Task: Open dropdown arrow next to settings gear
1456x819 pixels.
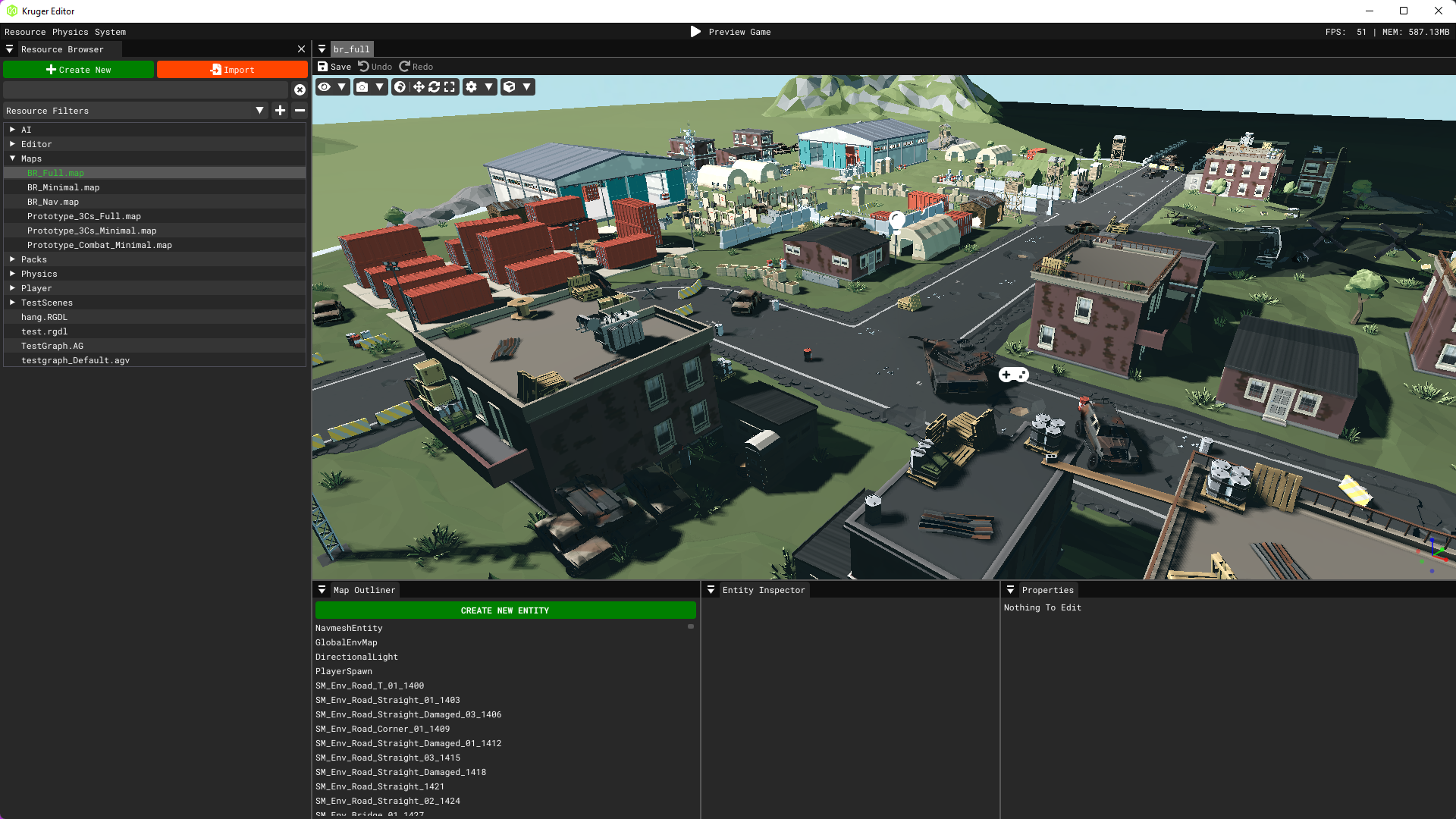Action: [x=489, y=87]
